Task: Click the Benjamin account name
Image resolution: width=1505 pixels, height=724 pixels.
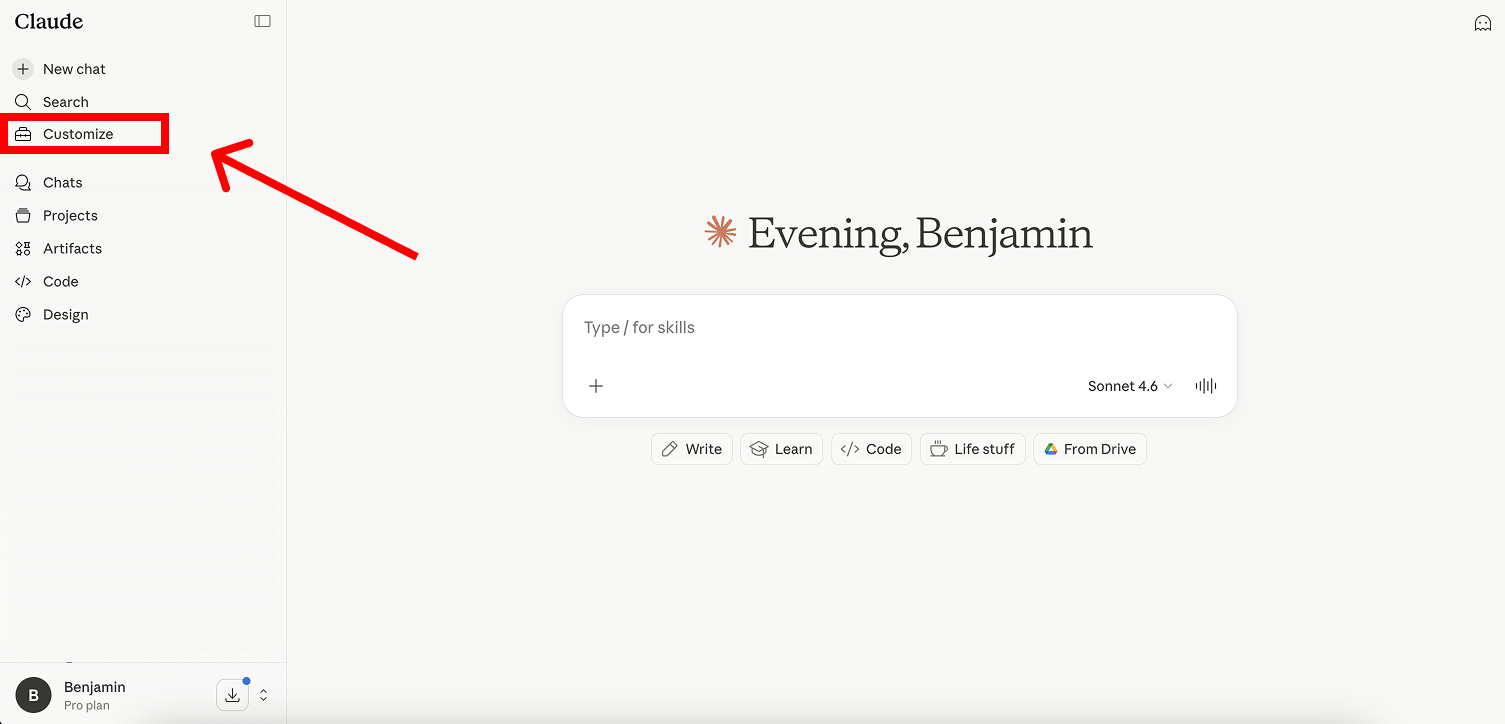Action: pos(95,687)
